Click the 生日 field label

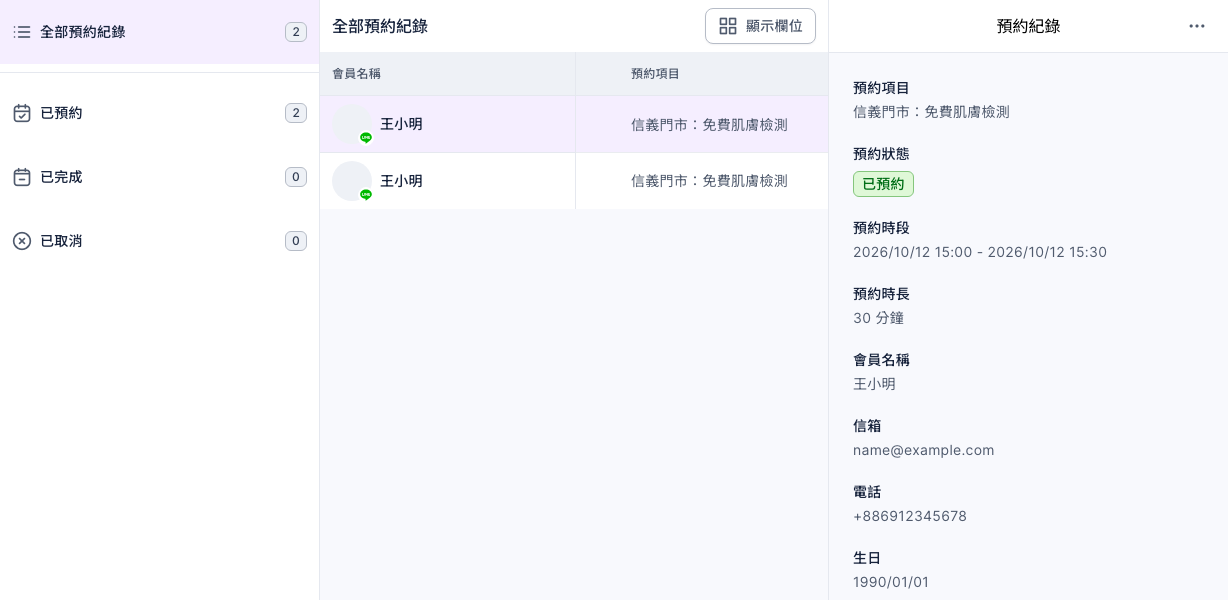click(x=867, y=558)
